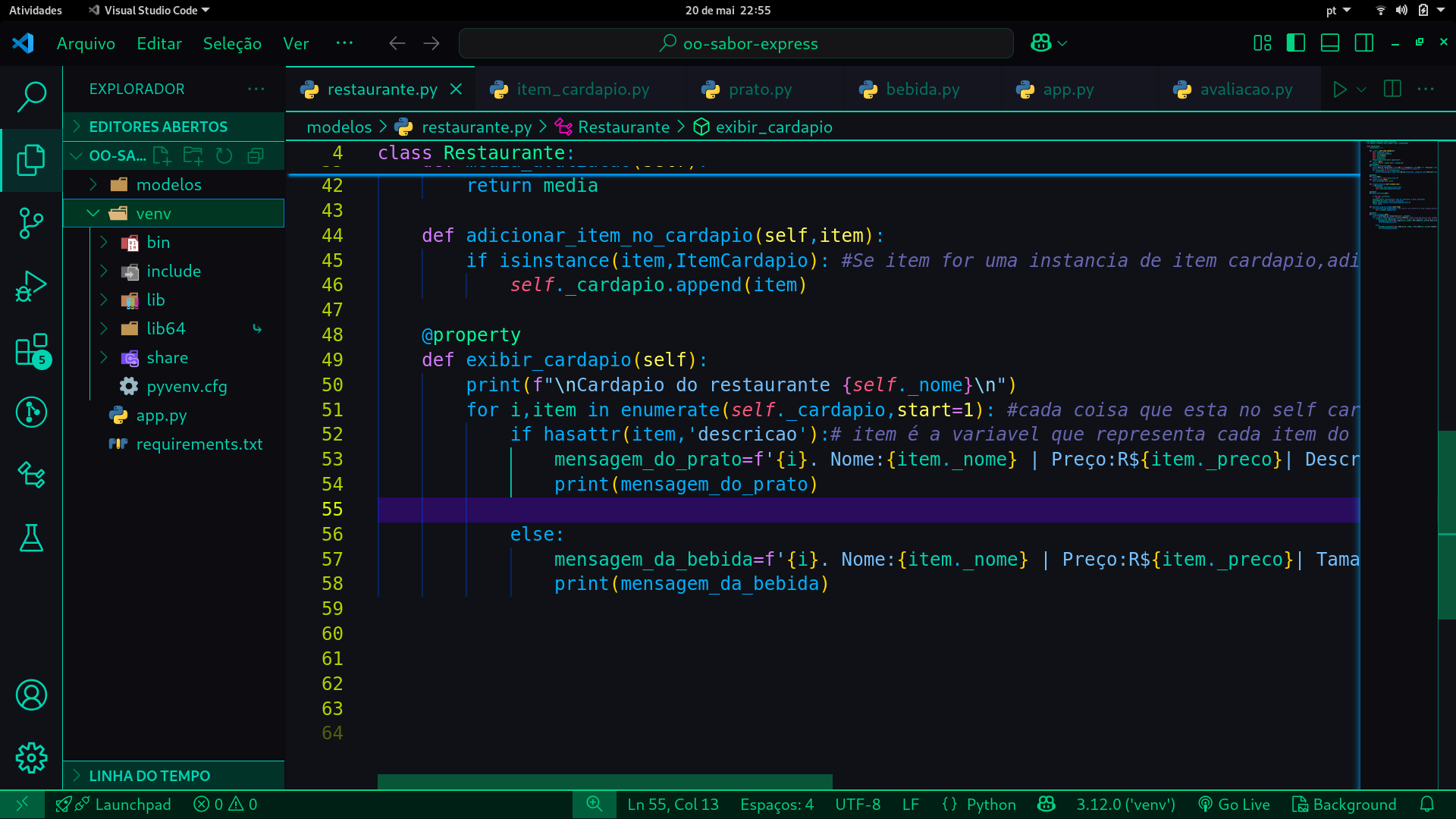Image resolution: width=1456 pixels, height=819 pixels.
Task: Select Python language mode in status bar
Action: click(x=991, y=804)
